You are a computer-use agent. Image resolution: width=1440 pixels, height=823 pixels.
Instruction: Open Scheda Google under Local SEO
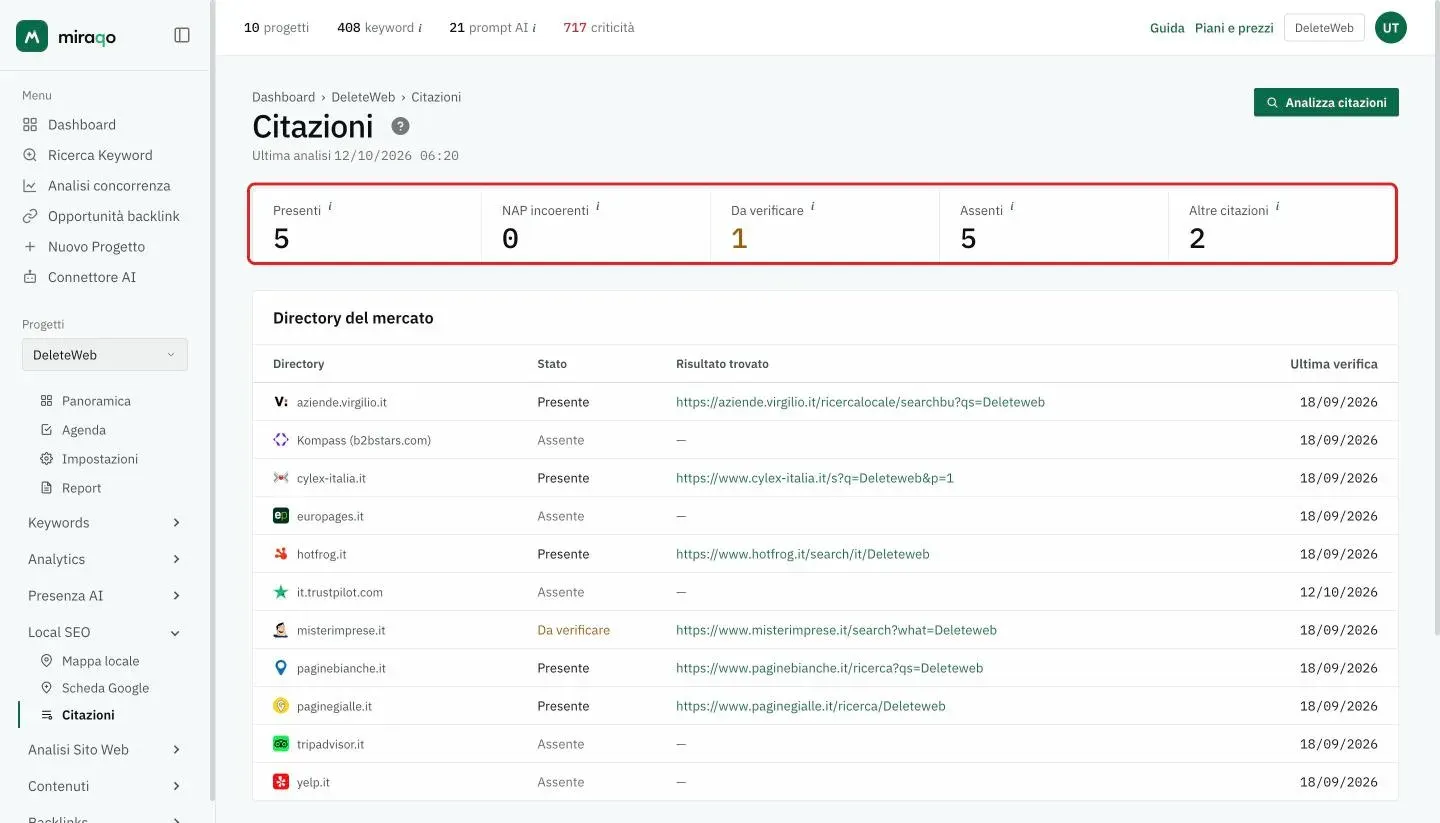tap(105, 688)
